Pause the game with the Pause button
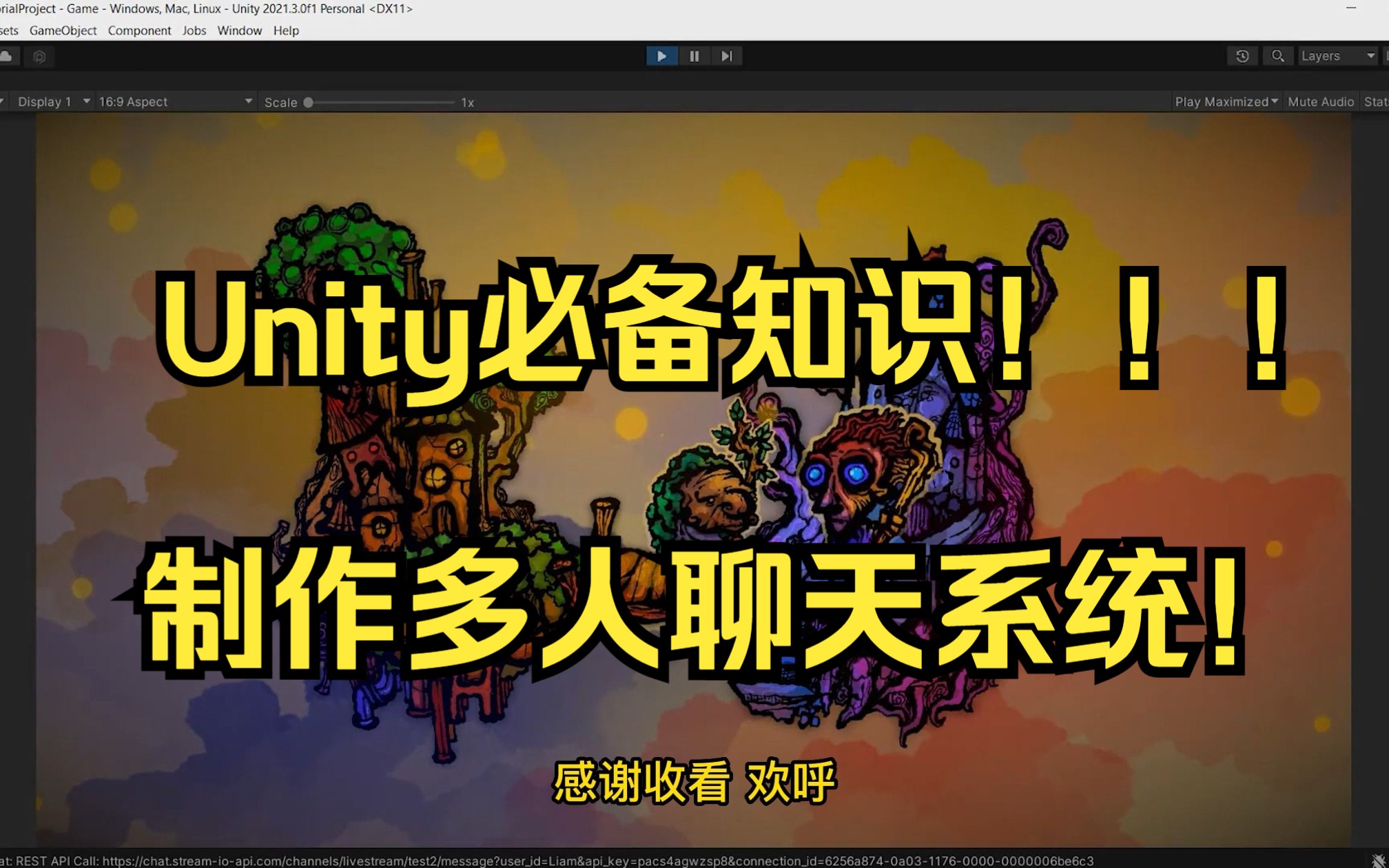Image resolution: width=1389 pixels, height=868 pixels. 694,56
